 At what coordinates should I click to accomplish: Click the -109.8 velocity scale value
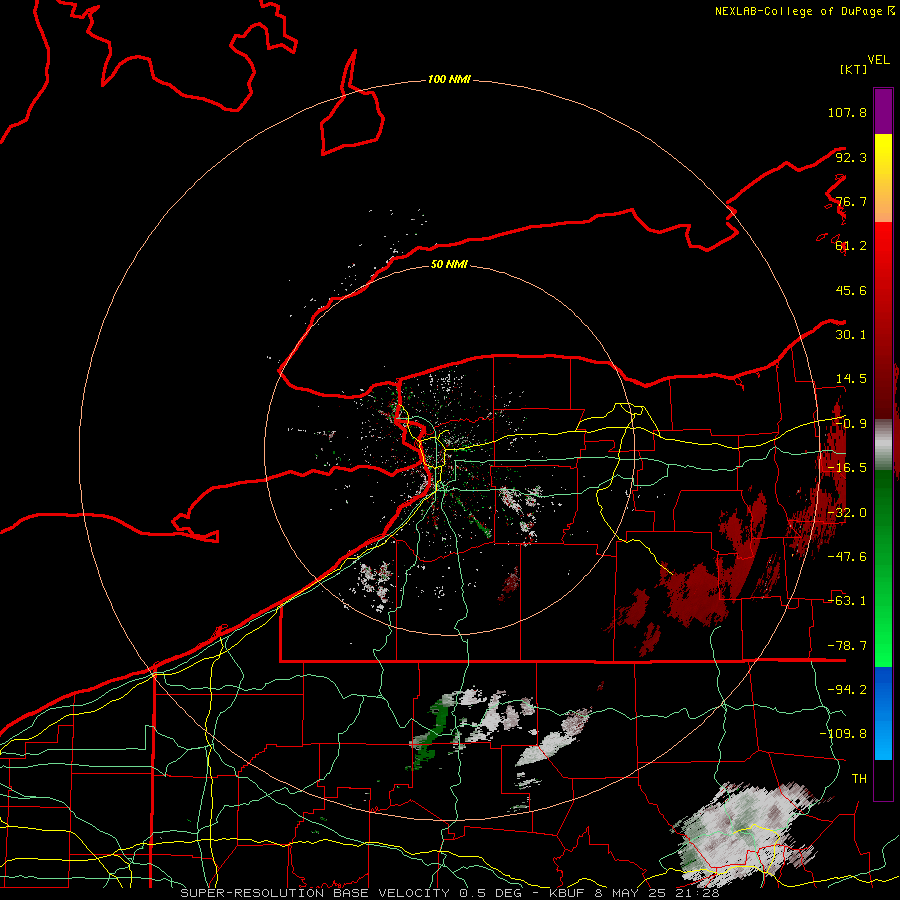tap(843, 734)
